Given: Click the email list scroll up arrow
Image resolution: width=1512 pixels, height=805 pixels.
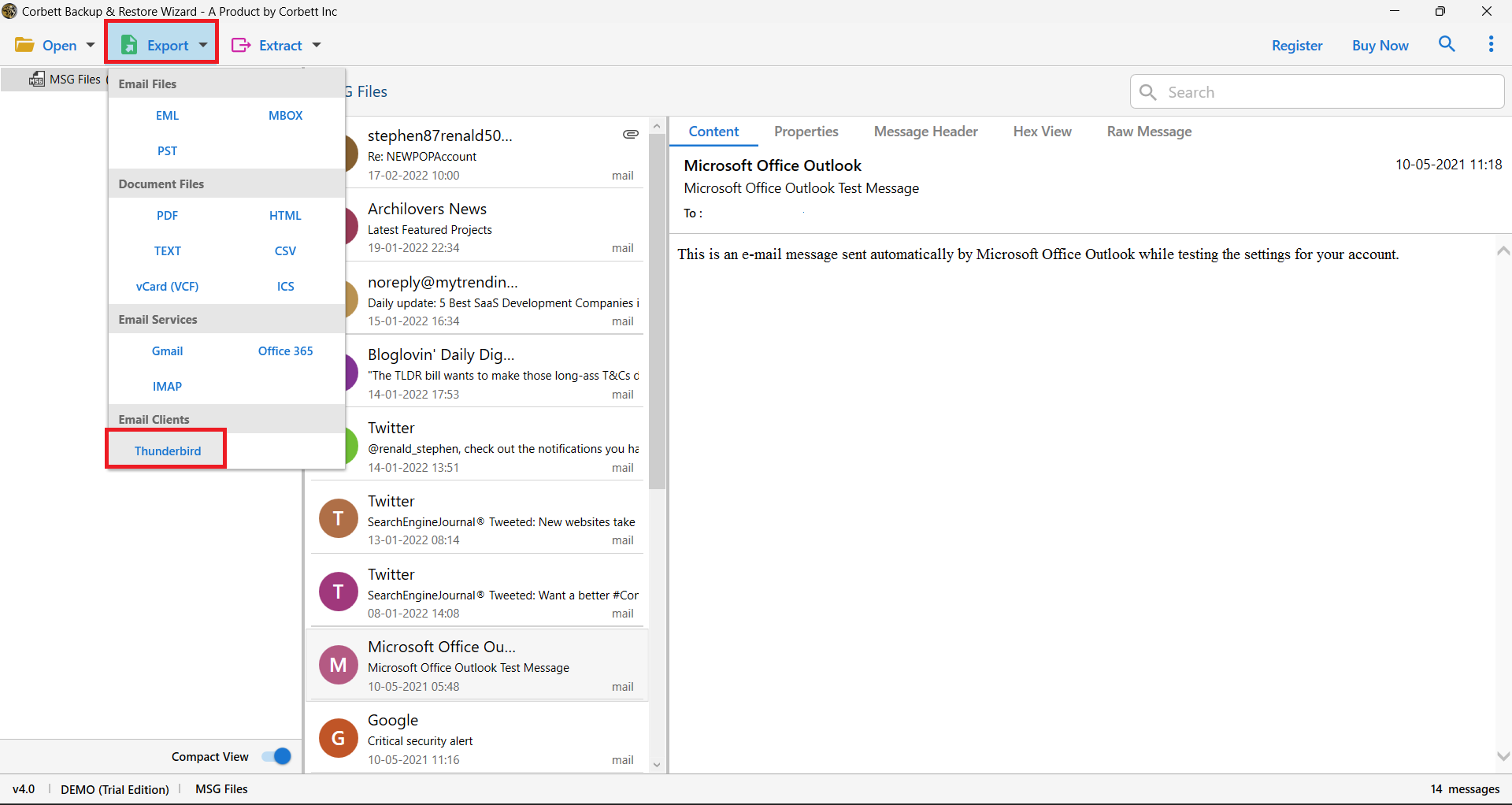Looking at the screenshot, I should tap(657, 126).
